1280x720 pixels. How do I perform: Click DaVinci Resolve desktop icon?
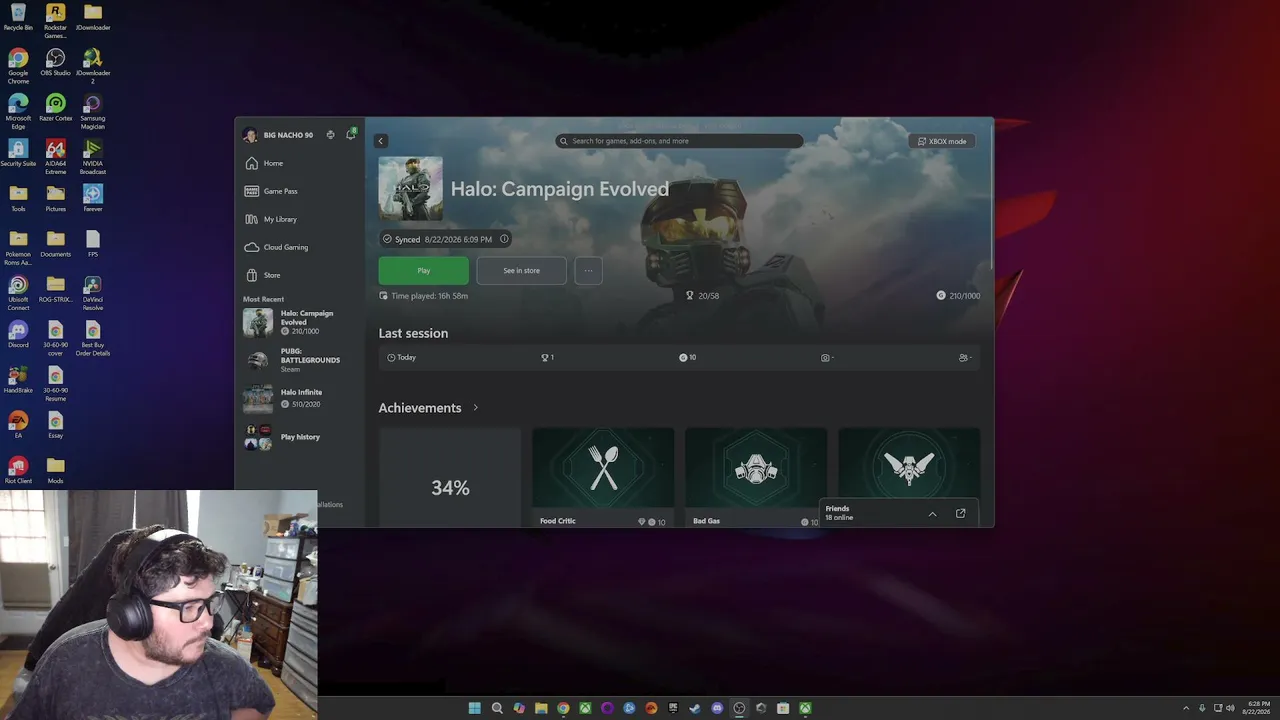pyautogui.click(x=93, y=293)
